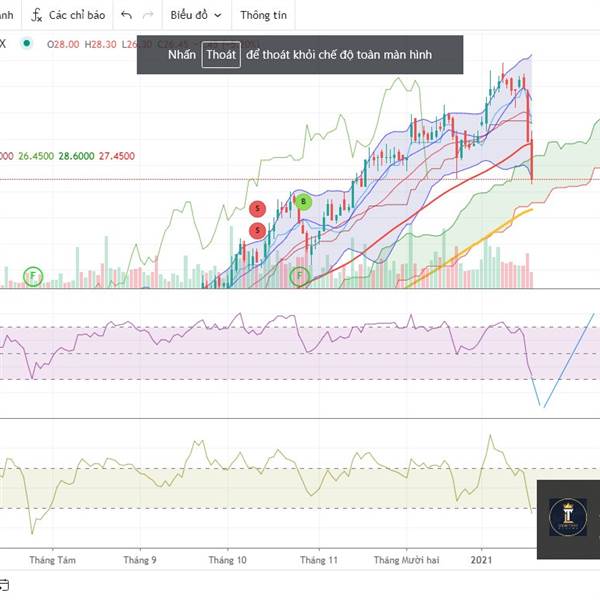Click the indicator value 27.4500

pos(117,156)
